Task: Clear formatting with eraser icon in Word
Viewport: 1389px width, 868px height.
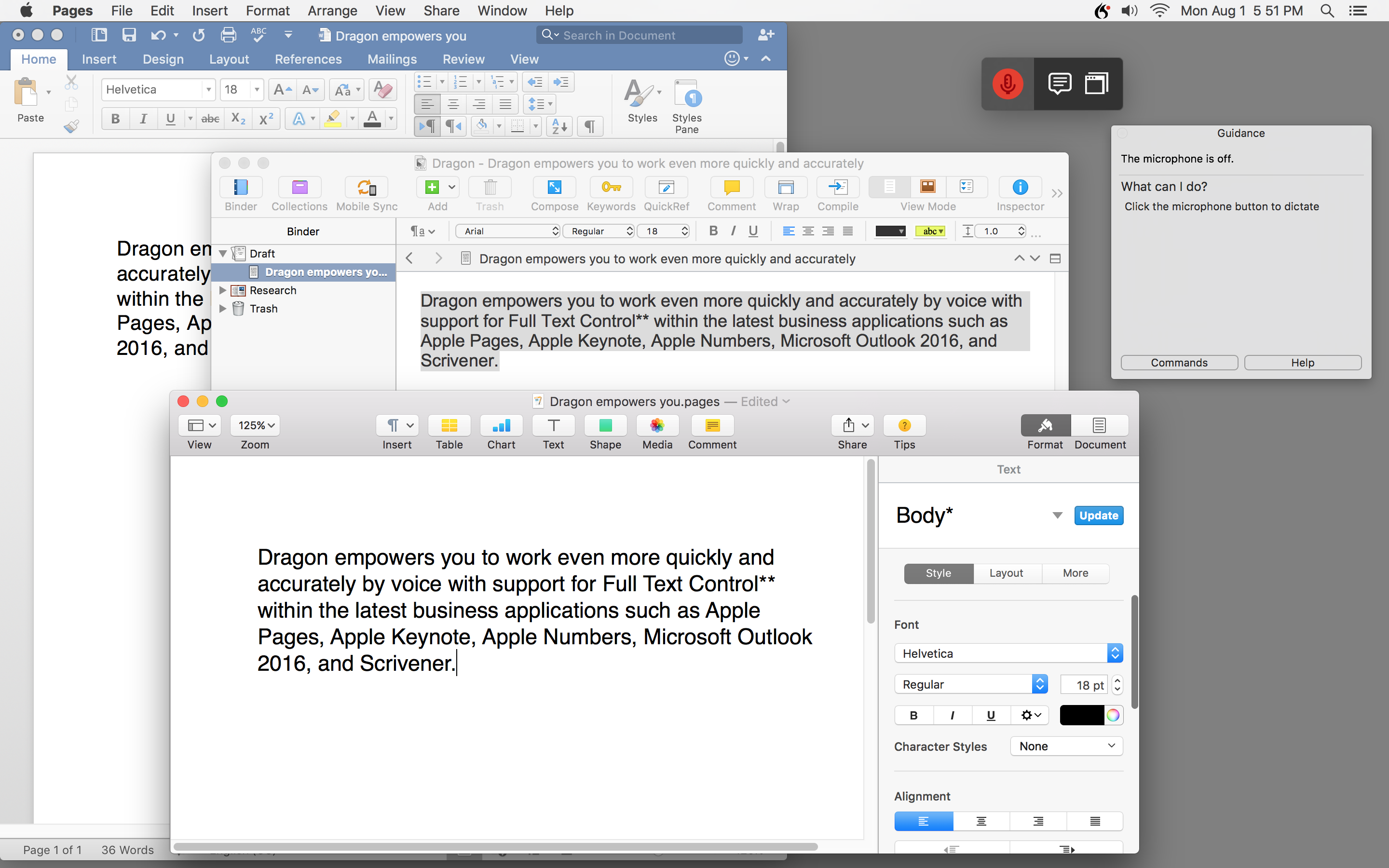Action: coord(382,89)
